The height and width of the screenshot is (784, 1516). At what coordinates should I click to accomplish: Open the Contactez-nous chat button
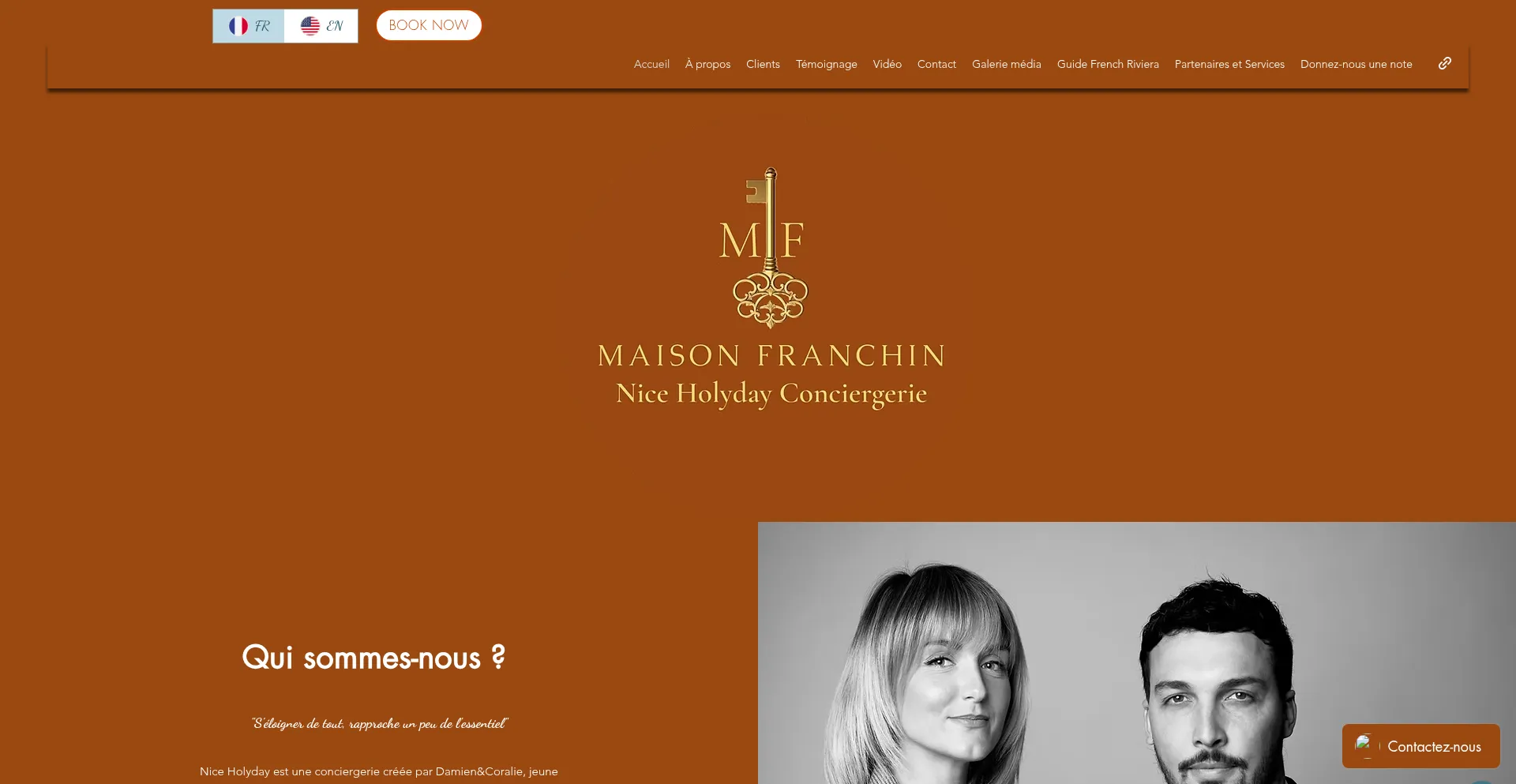[x=1421, y=746]
